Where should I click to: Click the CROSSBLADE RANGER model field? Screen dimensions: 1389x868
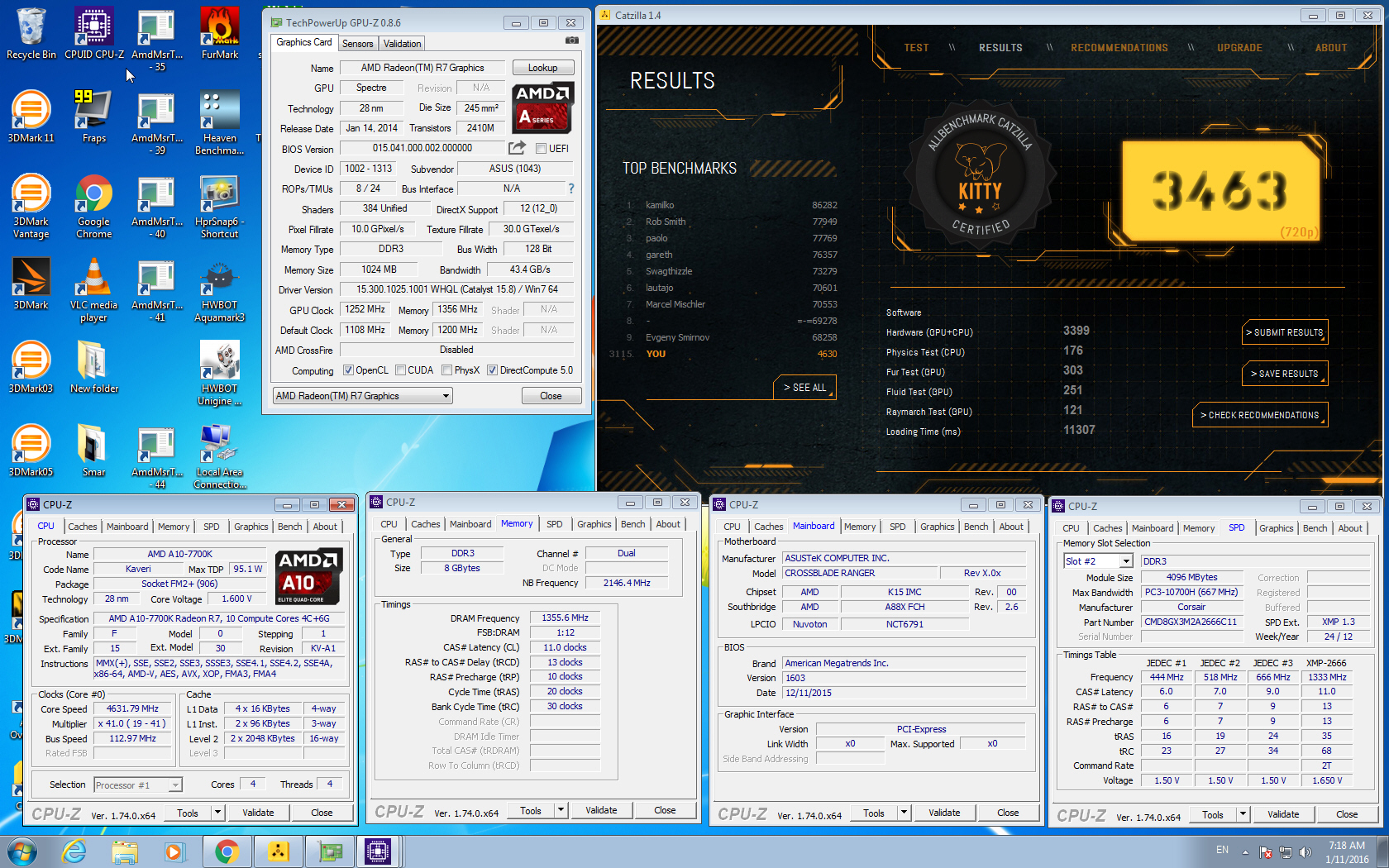click(x=860, y=573)
